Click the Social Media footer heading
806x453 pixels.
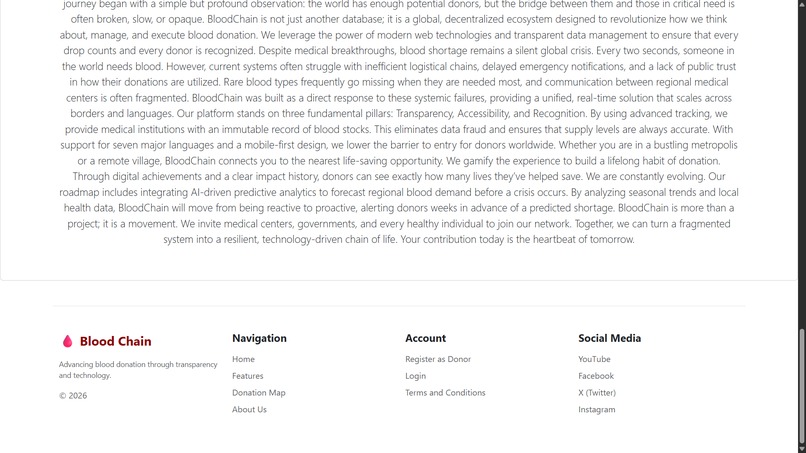[609, 338]
